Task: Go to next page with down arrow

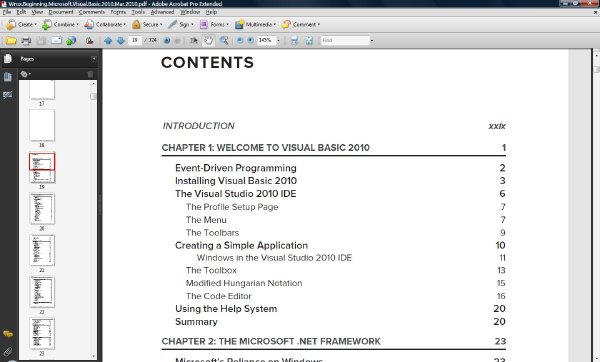Action: [121, 41]
